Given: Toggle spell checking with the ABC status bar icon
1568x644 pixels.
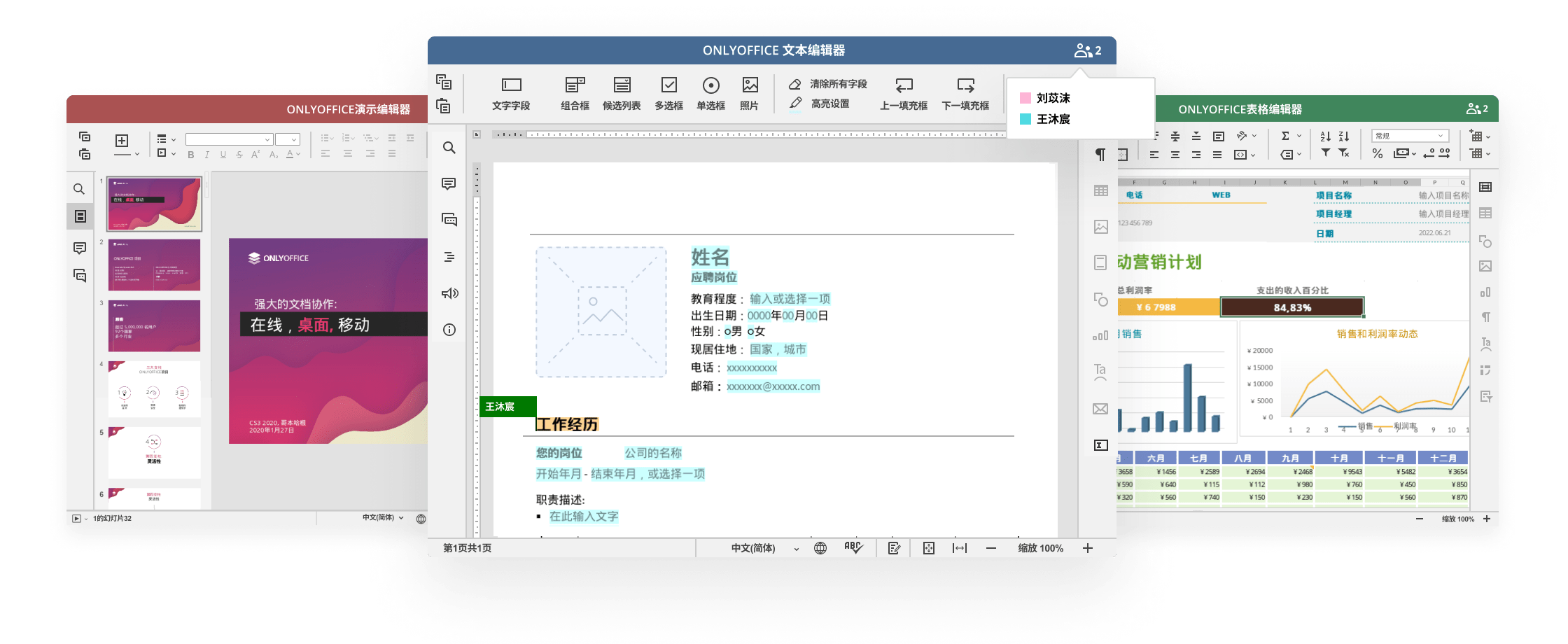Looking at the screenshot, I should click(854, 547).
